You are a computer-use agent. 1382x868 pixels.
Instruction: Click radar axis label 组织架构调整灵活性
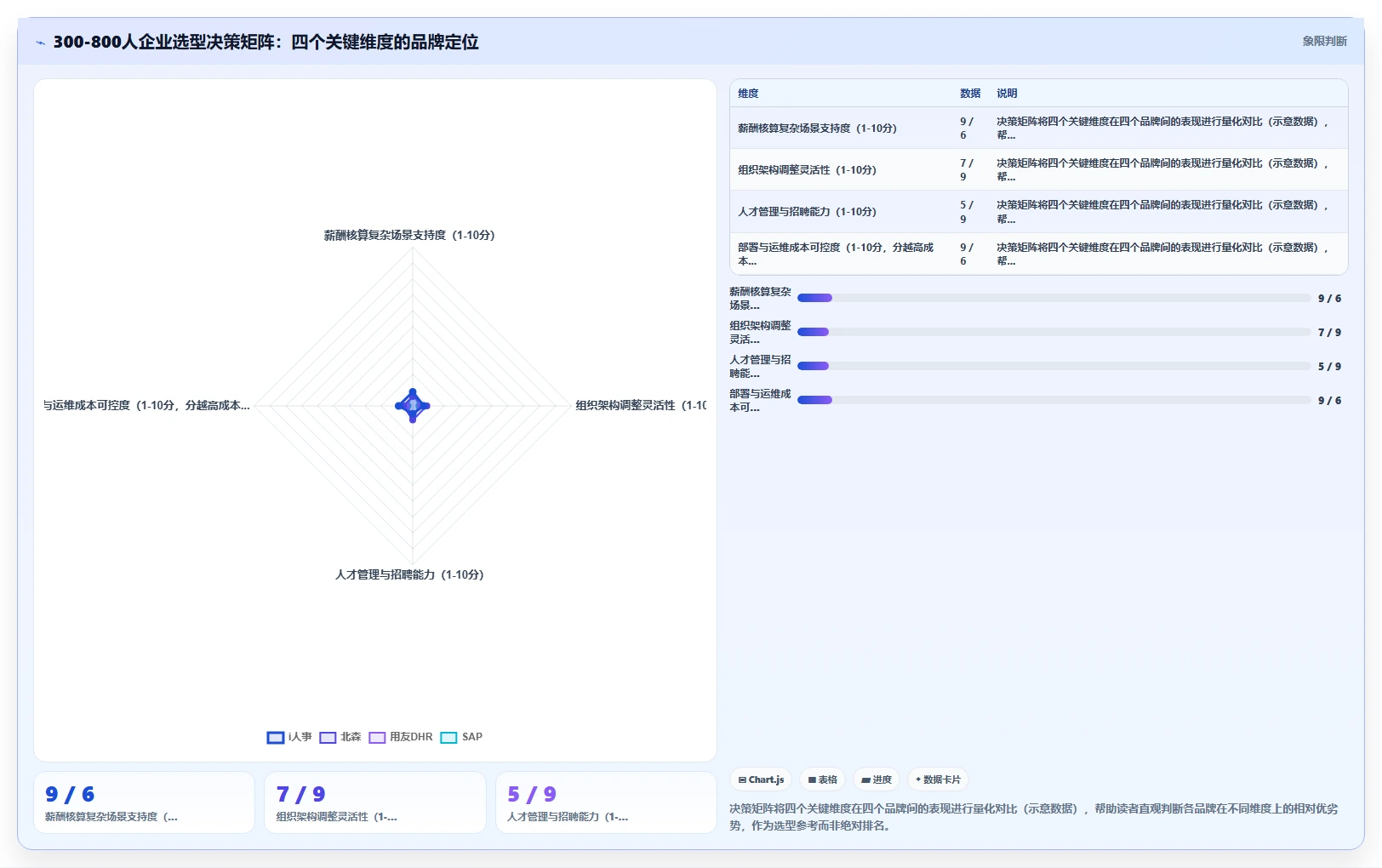click(641, 405)
